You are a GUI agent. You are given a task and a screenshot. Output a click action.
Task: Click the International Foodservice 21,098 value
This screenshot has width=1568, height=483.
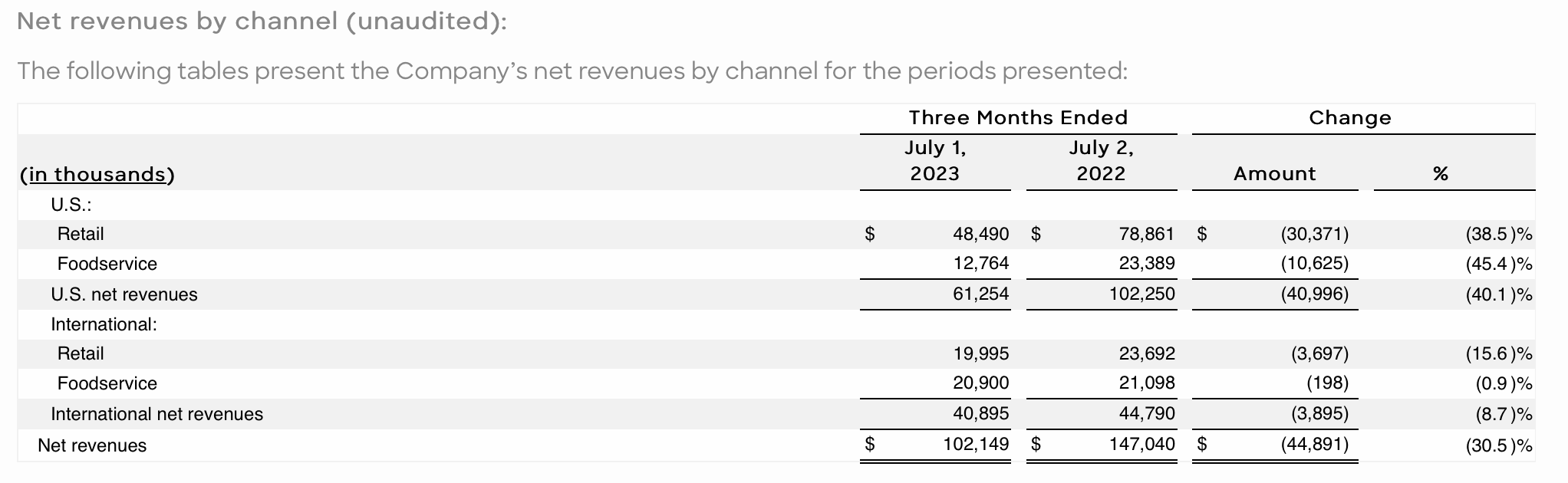[x=1146, y=383]
